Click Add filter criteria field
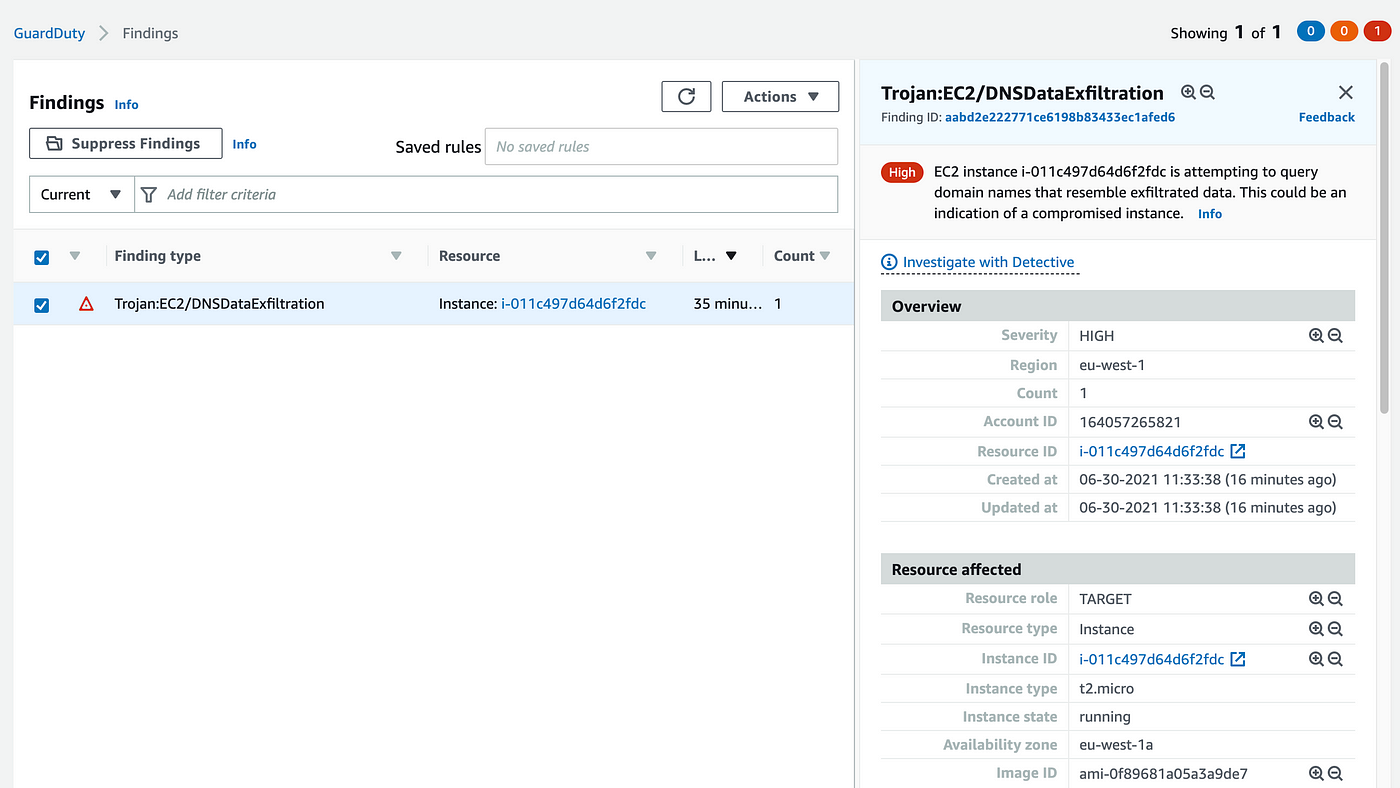1400x788 pixels. (486, 194)
